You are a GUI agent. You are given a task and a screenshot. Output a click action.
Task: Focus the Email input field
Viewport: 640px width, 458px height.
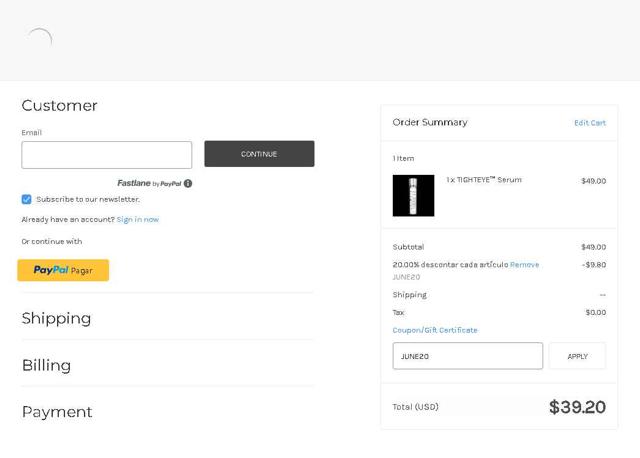107,155
